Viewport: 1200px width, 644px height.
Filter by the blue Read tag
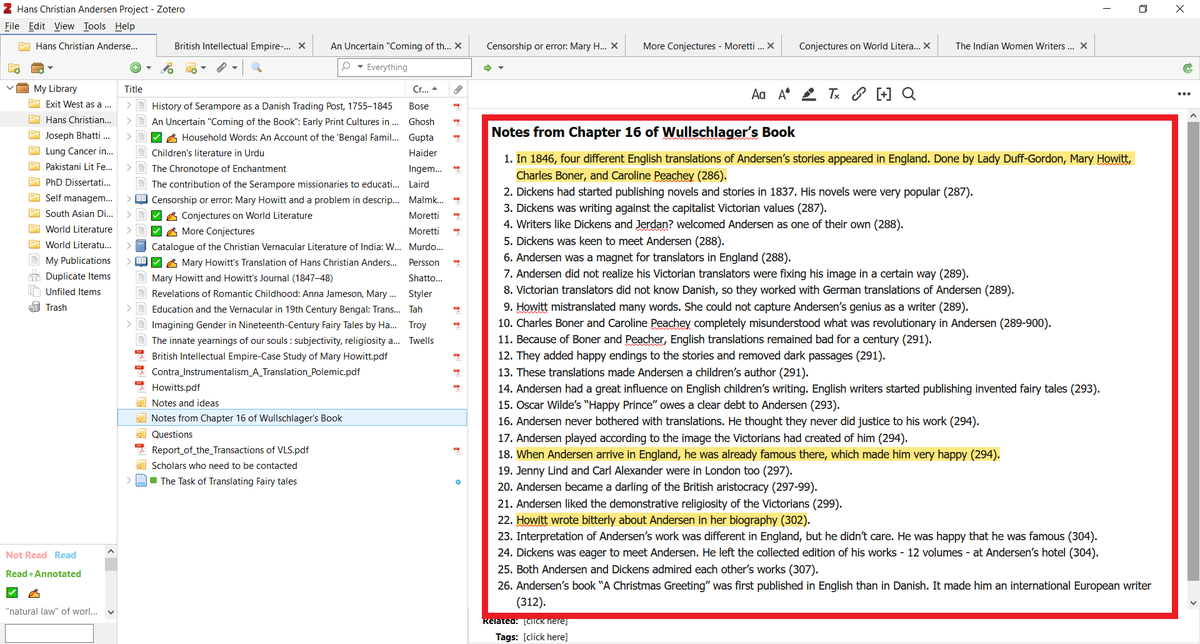point(65,555)
